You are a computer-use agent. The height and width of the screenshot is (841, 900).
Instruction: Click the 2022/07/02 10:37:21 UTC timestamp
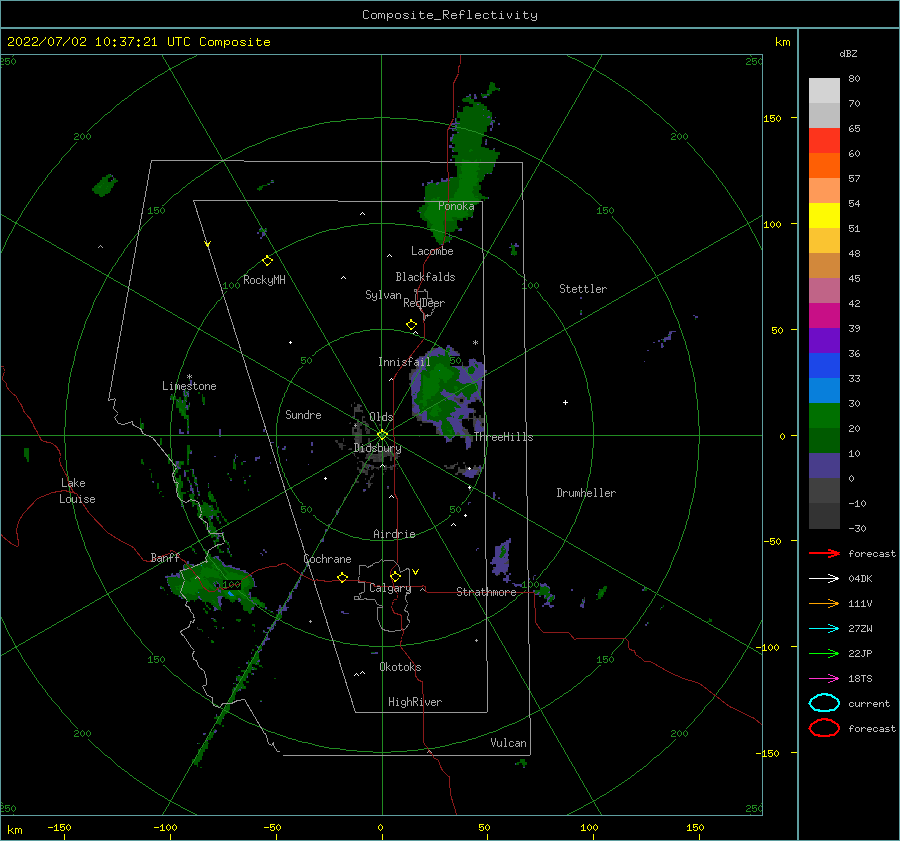coord(139,42)
